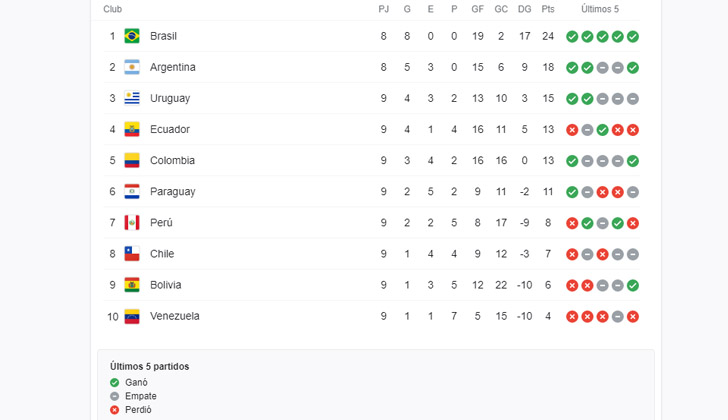Click the Uruguay flag icon

[x=132, y=98]
